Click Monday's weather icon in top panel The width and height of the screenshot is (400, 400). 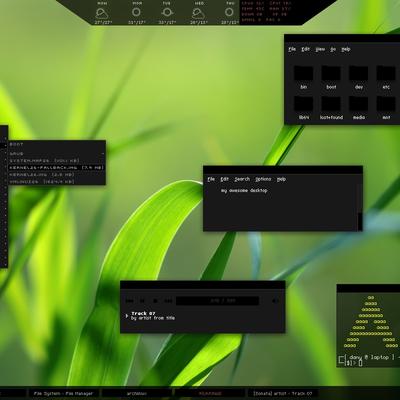136,13
